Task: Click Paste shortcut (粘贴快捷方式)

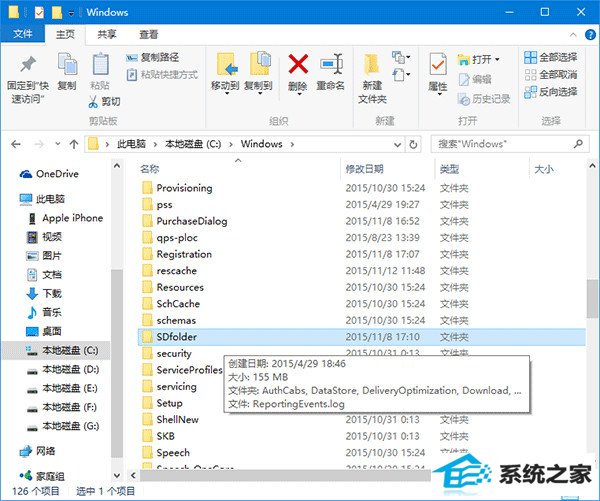Action: tap(162, 74)
